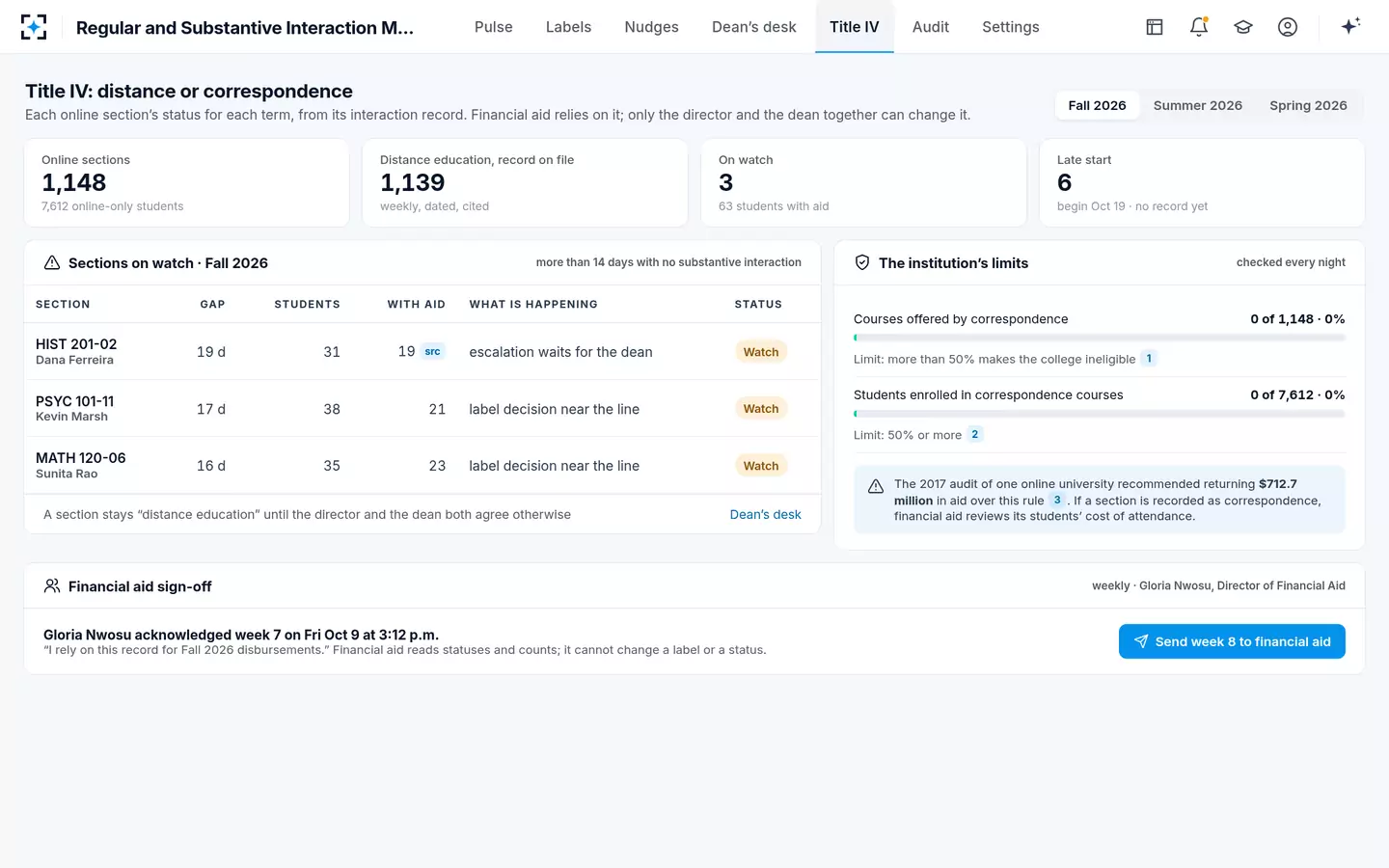Switch to Spring 2026 term
1389x868 pixels.
point(1308,105)
